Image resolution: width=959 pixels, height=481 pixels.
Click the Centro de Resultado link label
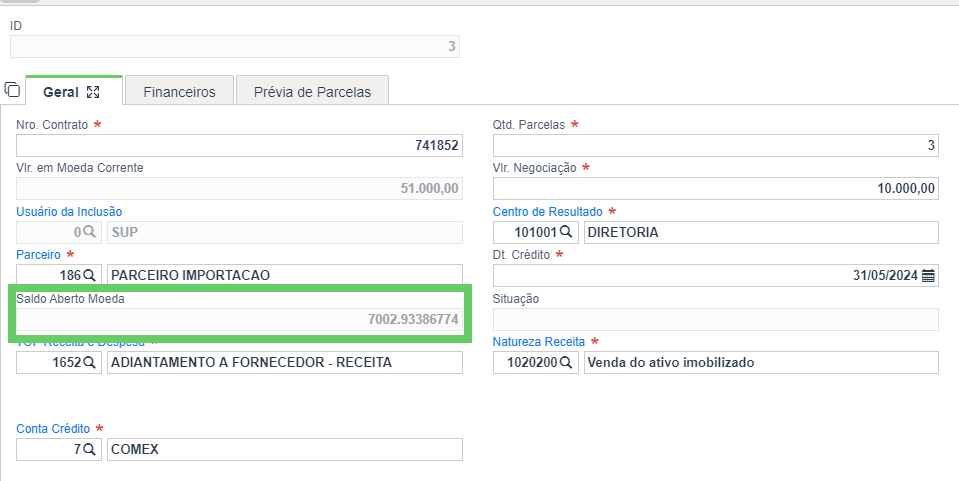click(548, 212)
